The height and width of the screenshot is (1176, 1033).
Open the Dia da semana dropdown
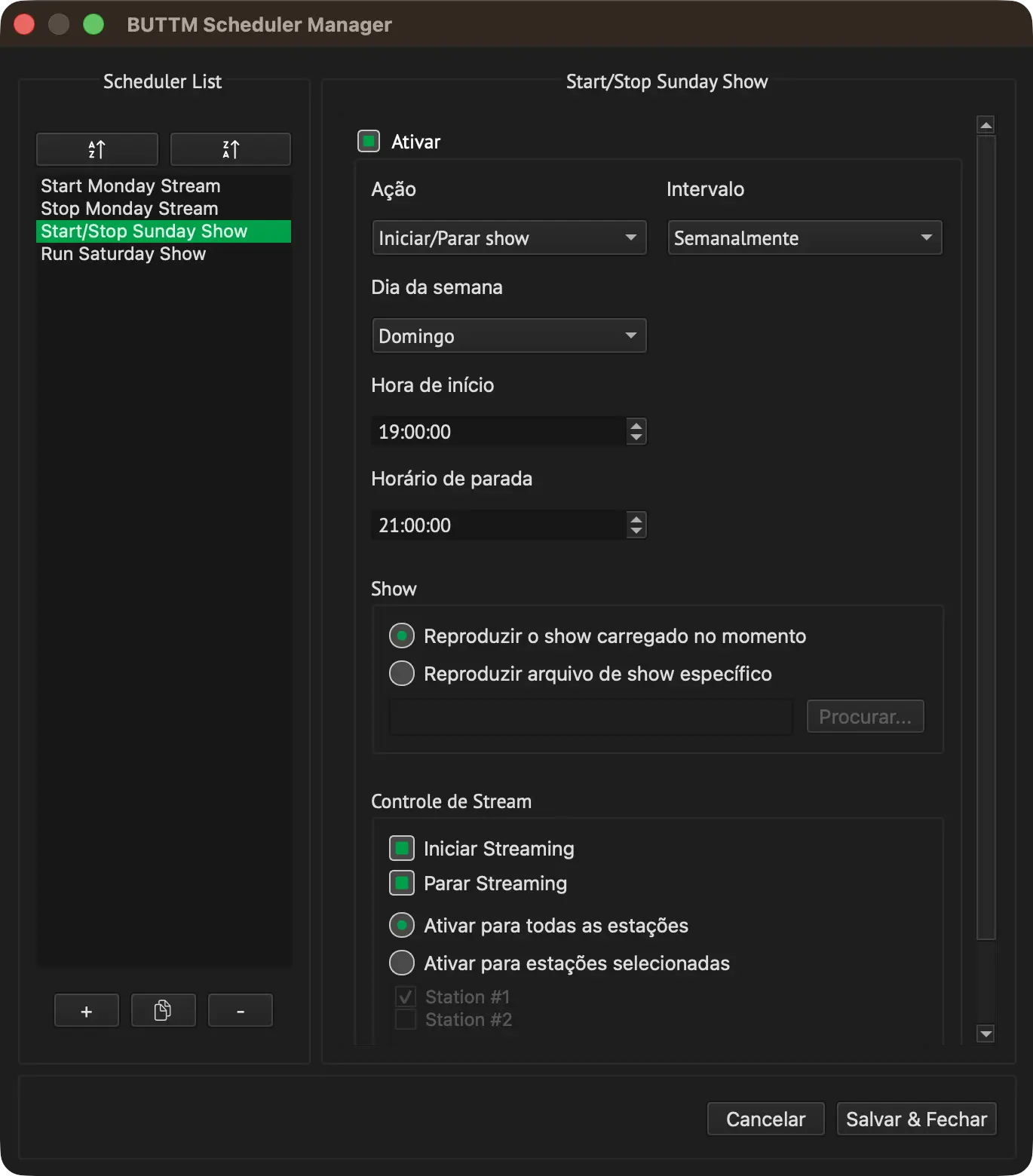(x=510, y=336)
